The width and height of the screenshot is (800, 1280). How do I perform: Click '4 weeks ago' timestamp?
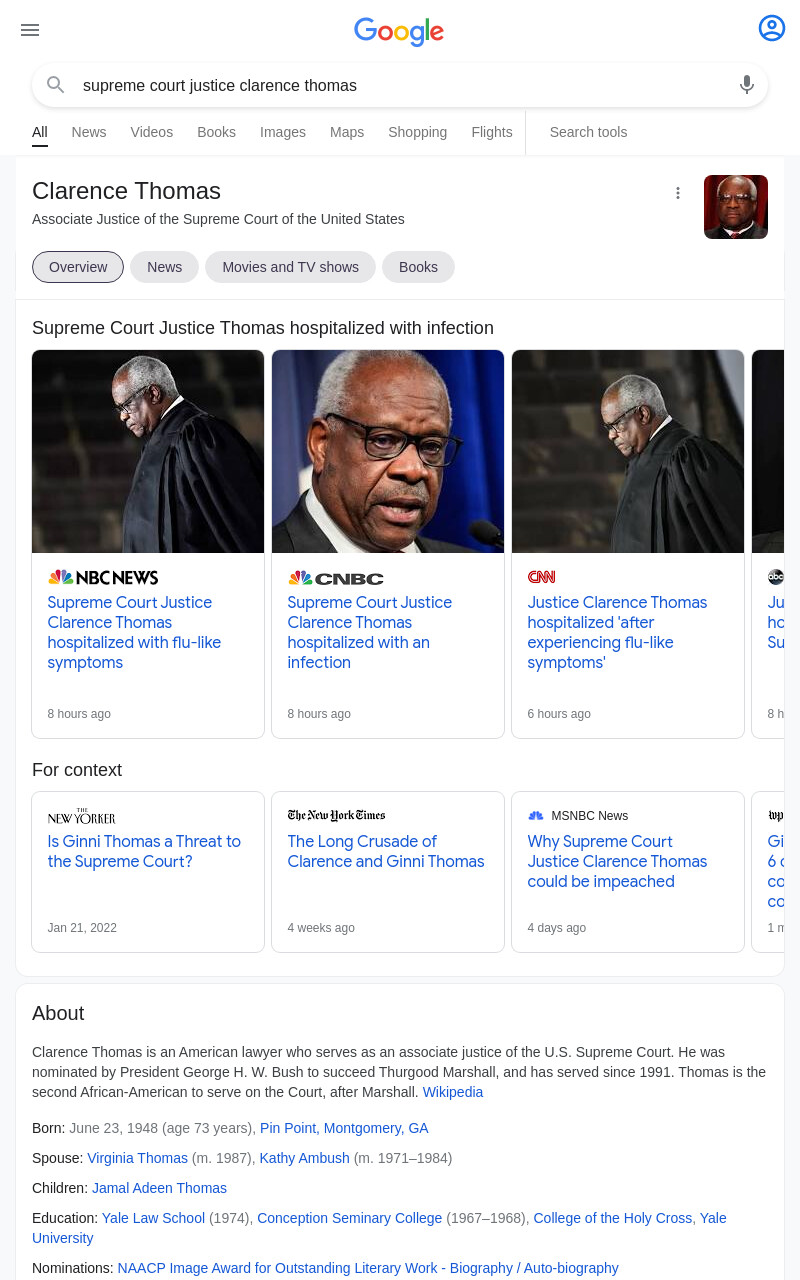point(321,928)
